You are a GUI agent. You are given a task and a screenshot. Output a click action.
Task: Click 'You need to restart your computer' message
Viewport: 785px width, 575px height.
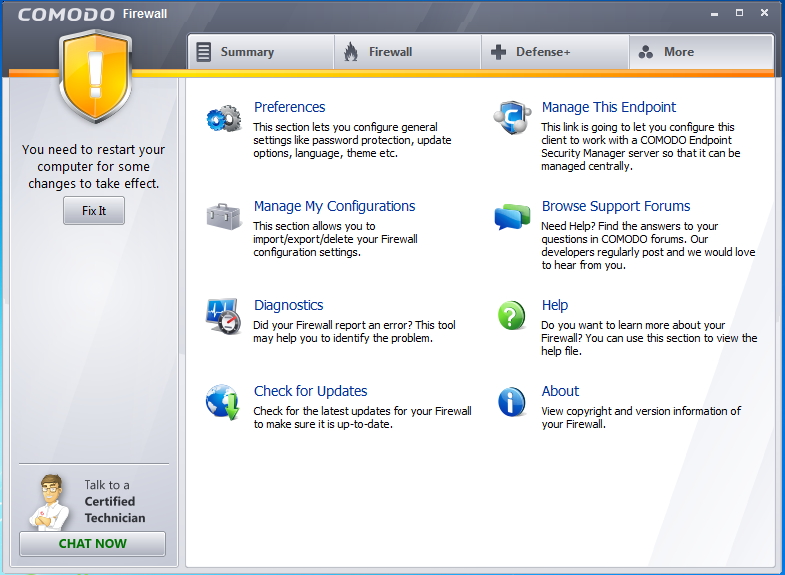tap(94, 167)
